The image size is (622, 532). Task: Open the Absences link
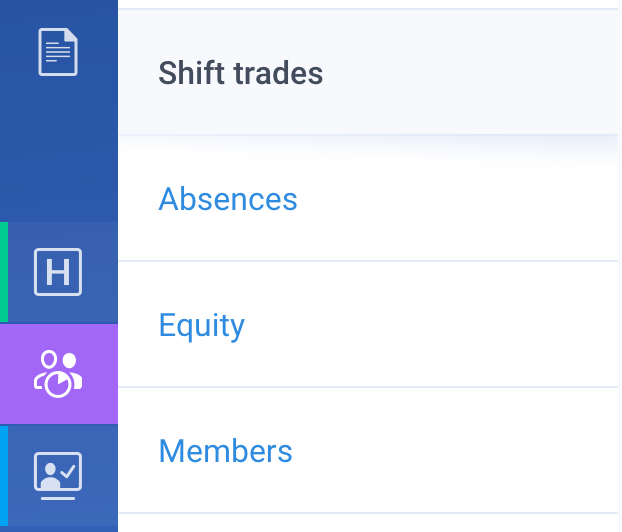[x=228, y=199]
